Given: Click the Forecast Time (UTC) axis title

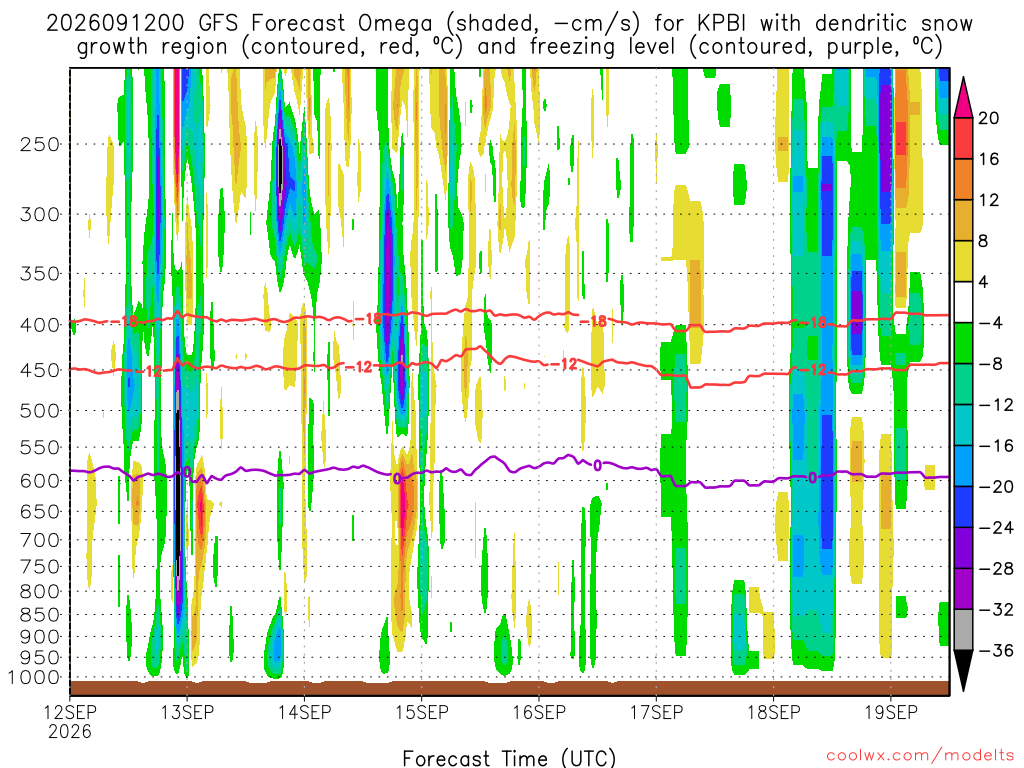Looking at the screenshot, I should point(509,758).
